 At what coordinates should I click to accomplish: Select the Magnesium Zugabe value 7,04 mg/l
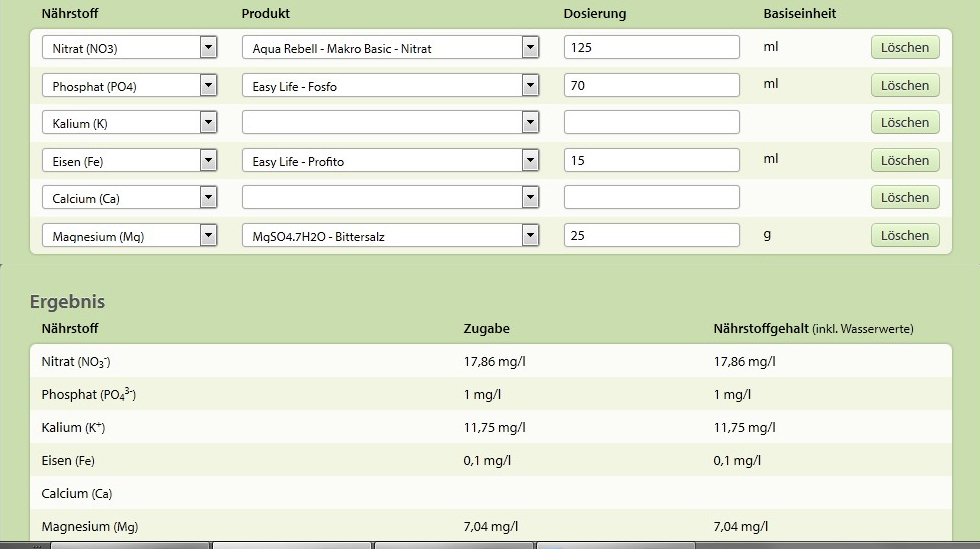pyautogui.click(x=491, y=527)
